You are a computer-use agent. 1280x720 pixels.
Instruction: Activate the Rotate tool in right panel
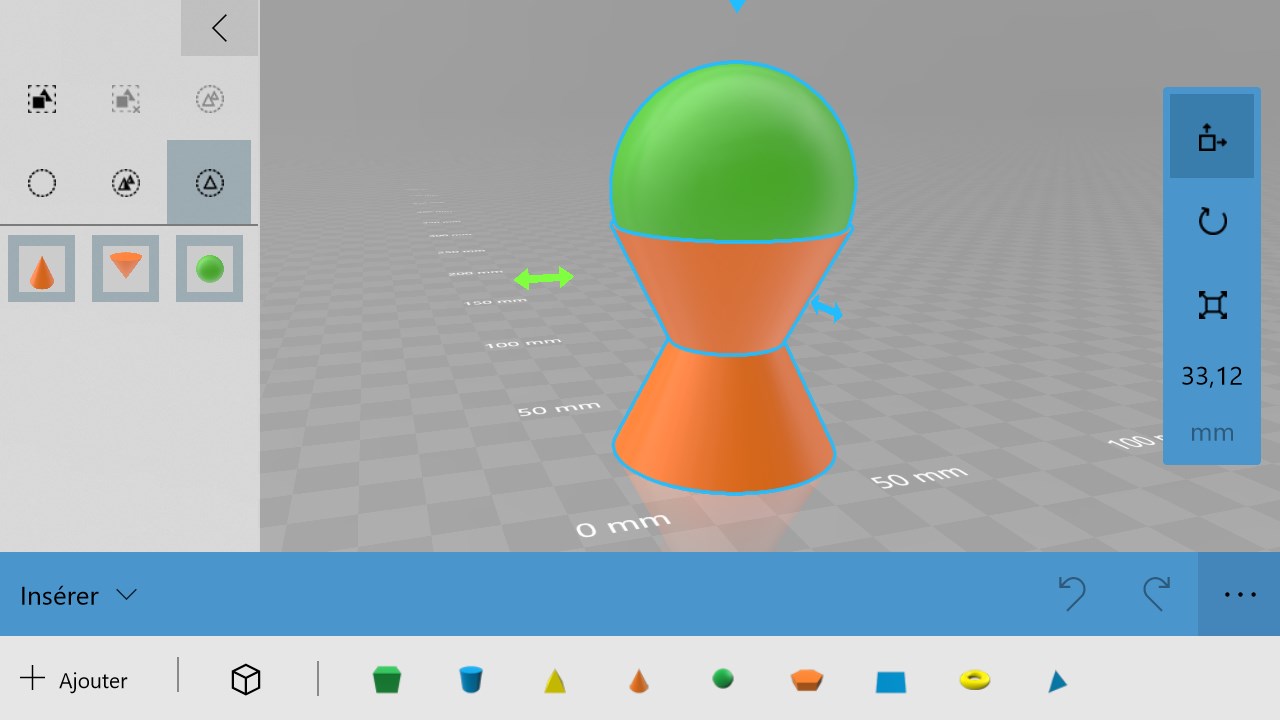[1212, 221]
